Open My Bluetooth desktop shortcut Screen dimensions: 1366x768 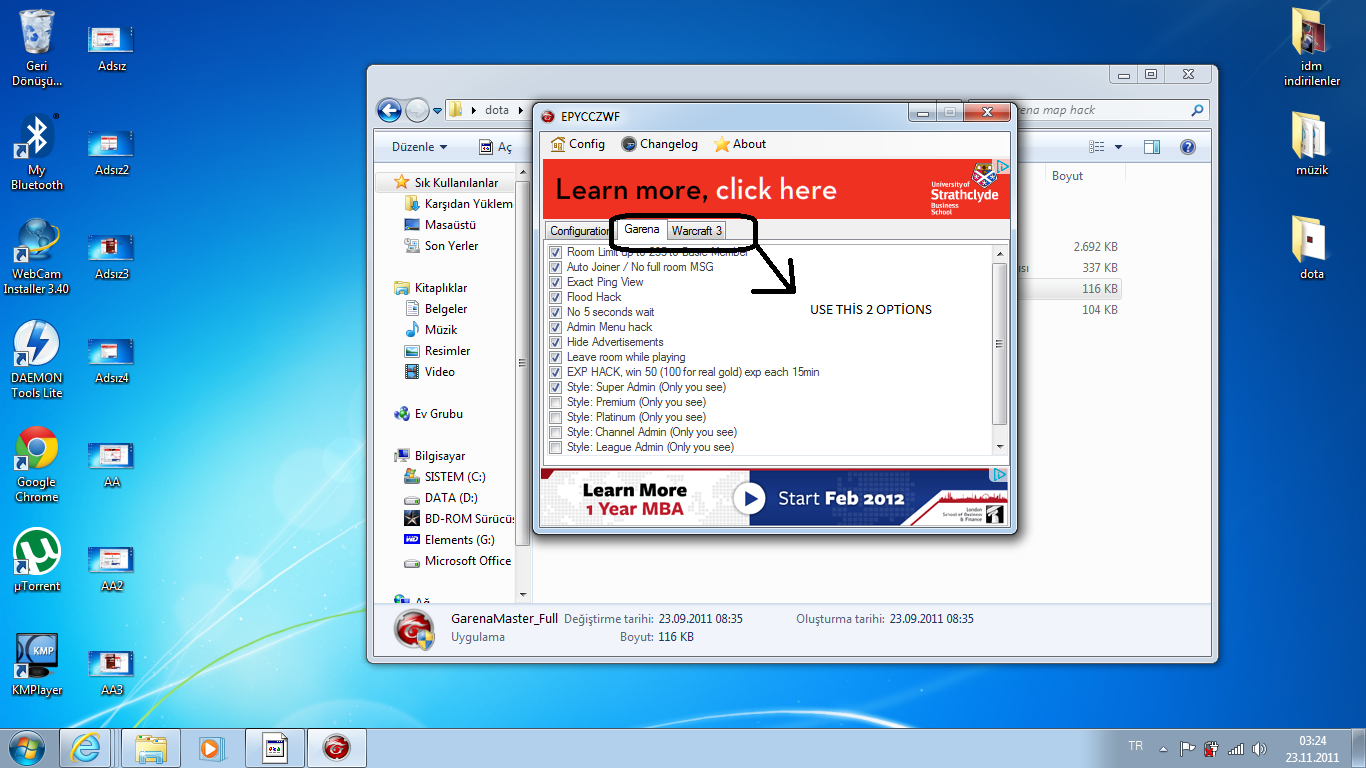[37, 151]
